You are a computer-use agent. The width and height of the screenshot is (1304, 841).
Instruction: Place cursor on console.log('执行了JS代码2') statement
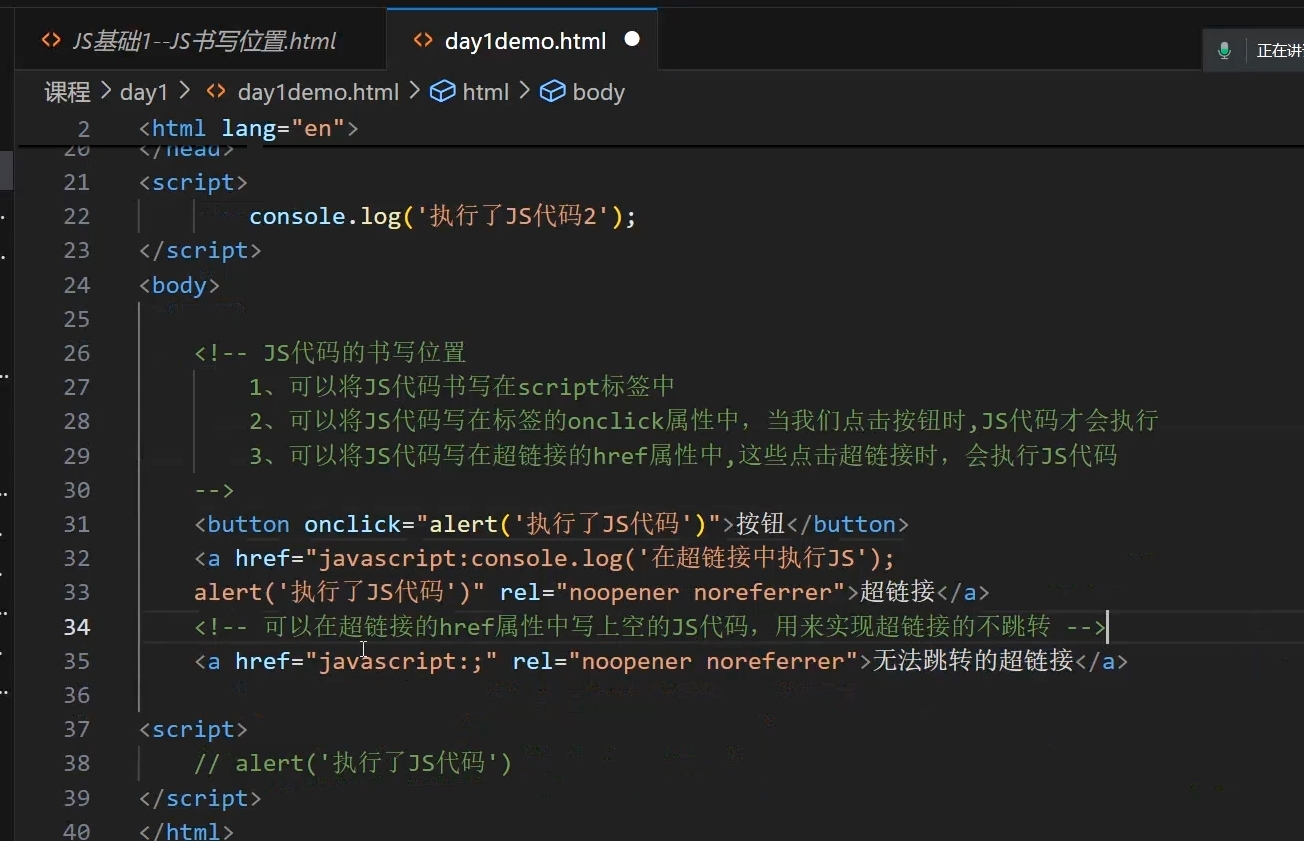[x=442, y=216]
